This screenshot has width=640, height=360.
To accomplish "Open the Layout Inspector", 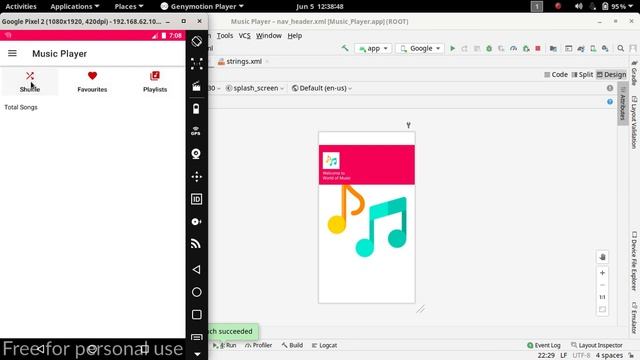I will (x=597, y=345).
